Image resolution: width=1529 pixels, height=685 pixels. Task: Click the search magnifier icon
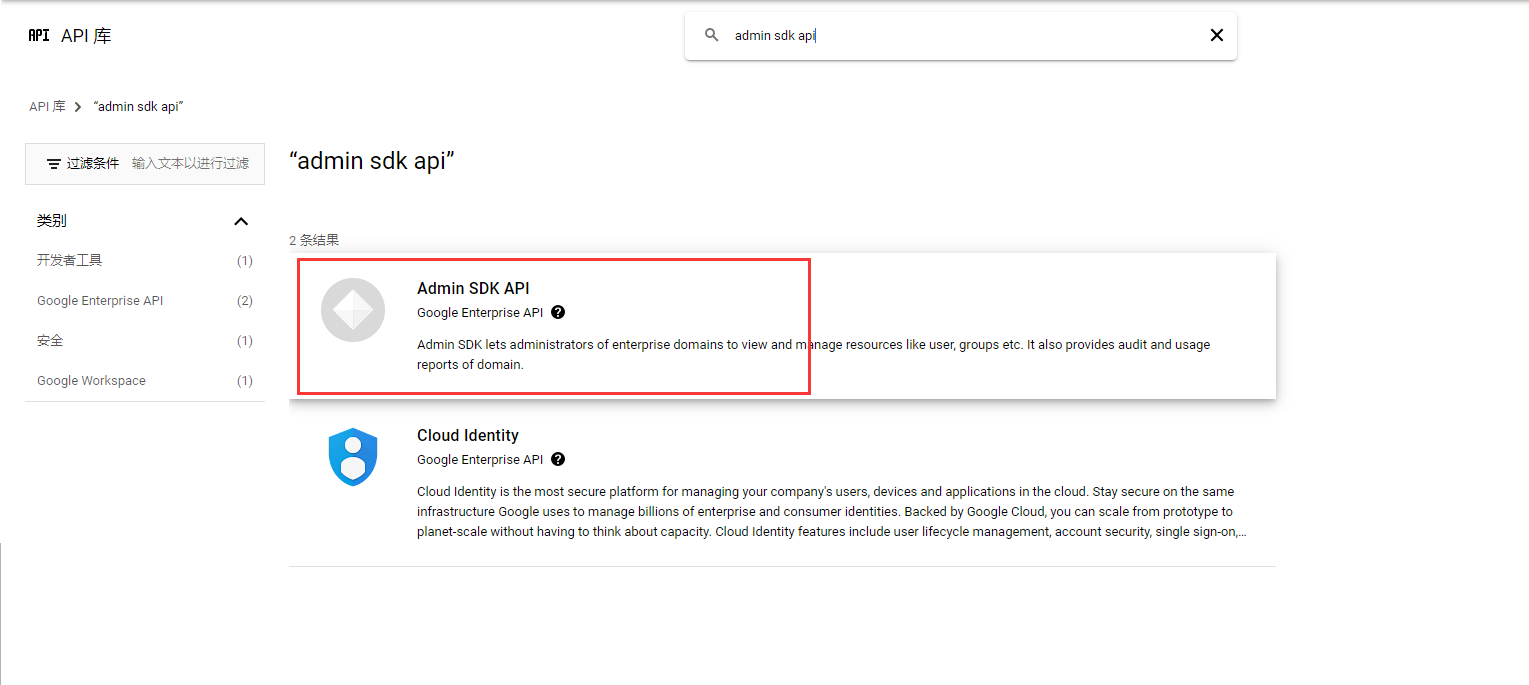[x=710, y=35]
